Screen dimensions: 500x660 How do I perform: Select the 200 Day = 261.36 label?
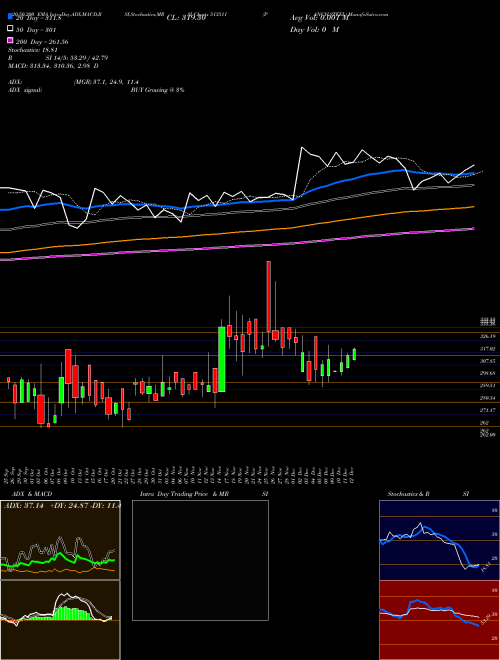42,42
